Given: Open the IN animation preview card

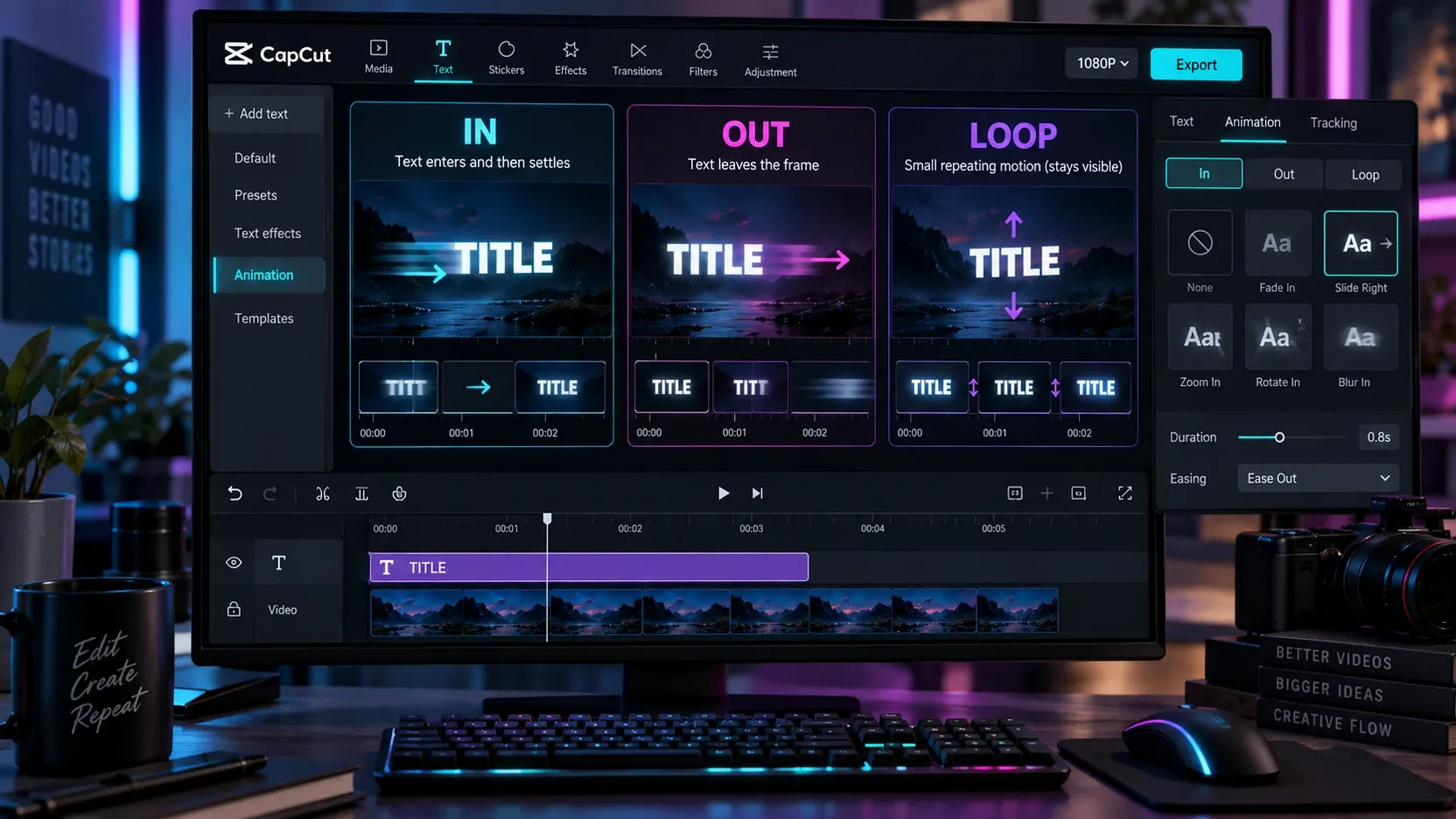Looking at the screenshot, I should point(481,275).
